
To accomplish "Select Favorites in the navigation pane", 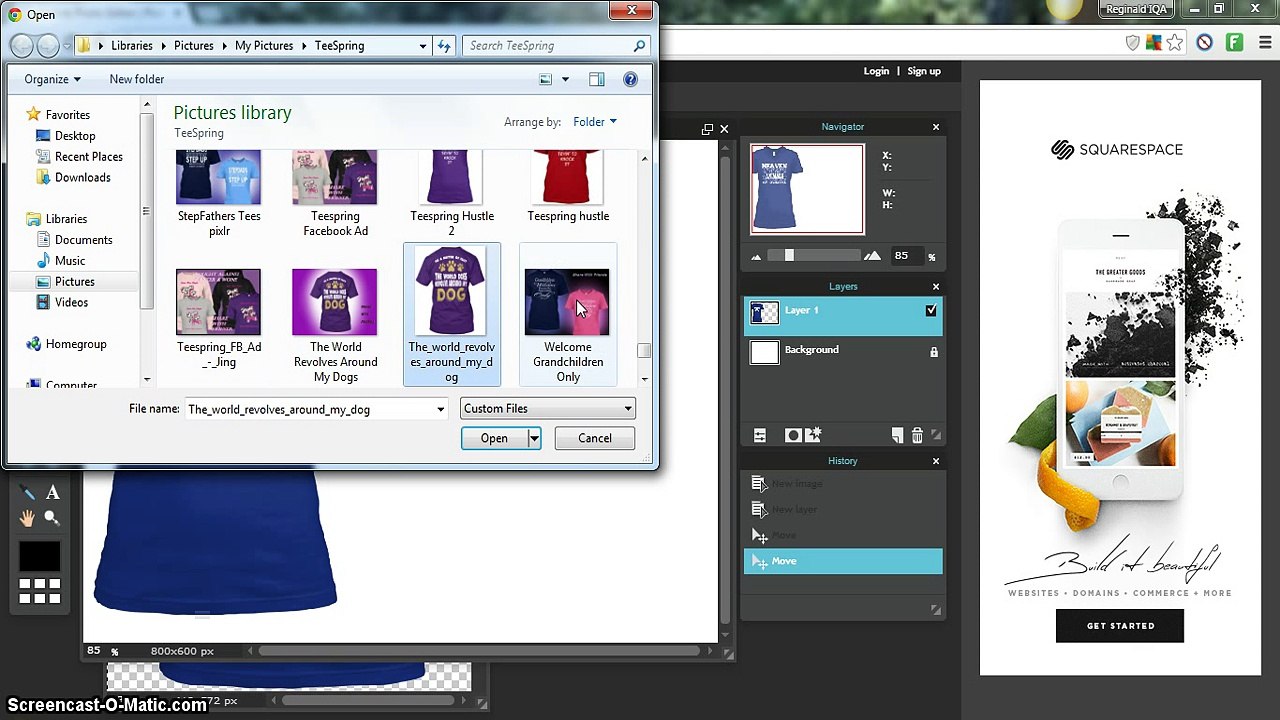I will click(x=68, y=115).
